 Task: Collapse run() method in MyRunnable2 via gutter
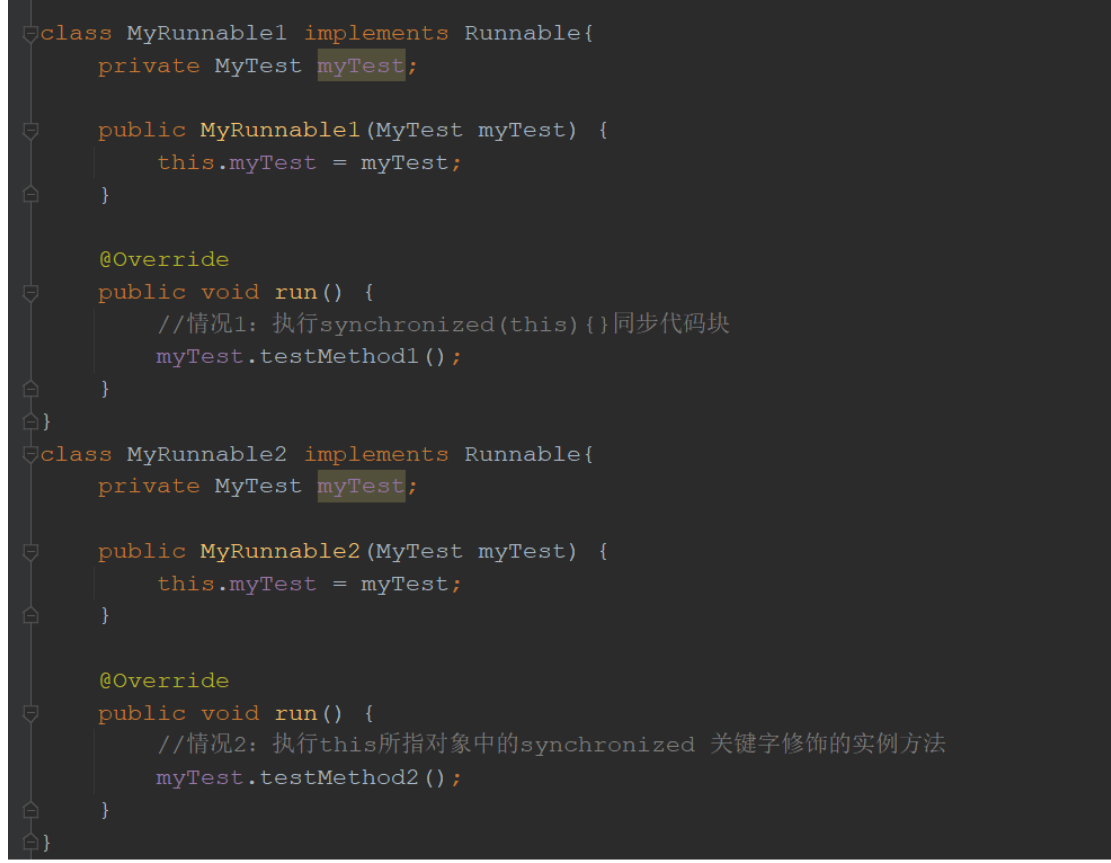click(x=31, y=713)
